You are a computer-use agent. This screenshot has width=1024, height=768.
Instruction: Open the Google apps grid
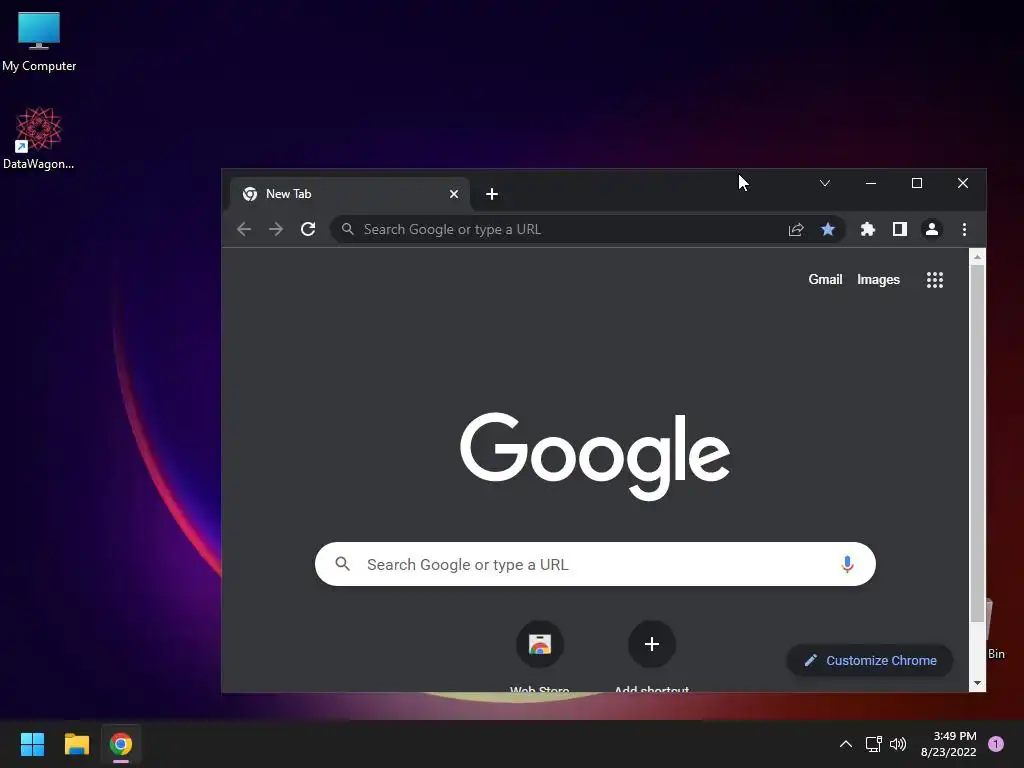(x=935, y=280)
